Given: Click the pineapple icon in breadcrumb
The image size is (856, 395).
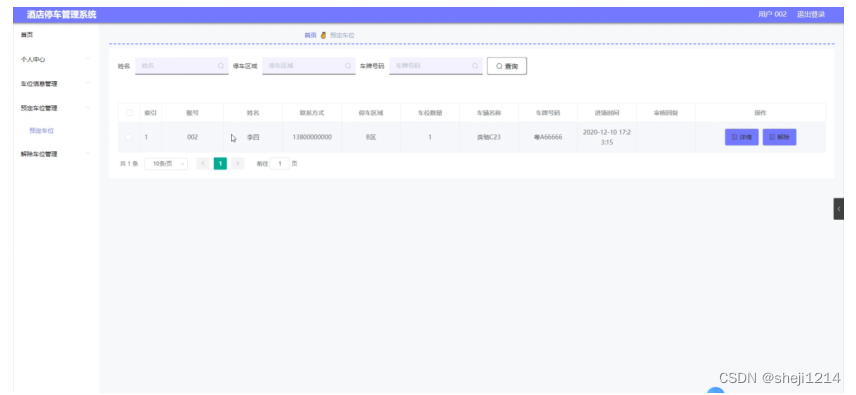Looking at the screenshot, I should tap(323, 35).
